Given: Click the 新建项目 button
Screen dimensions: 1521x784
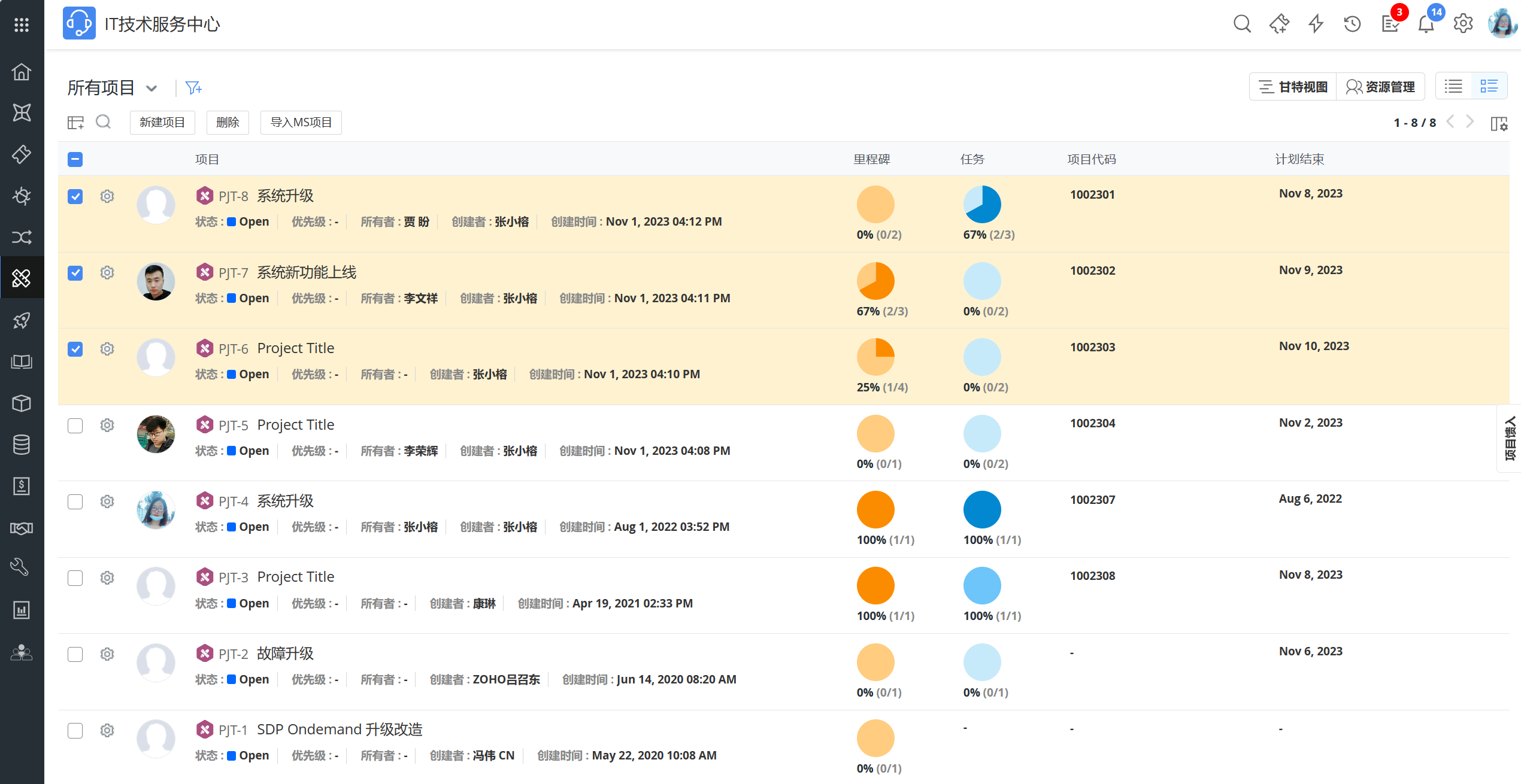Looking at the screenshot, I should 162,123.
